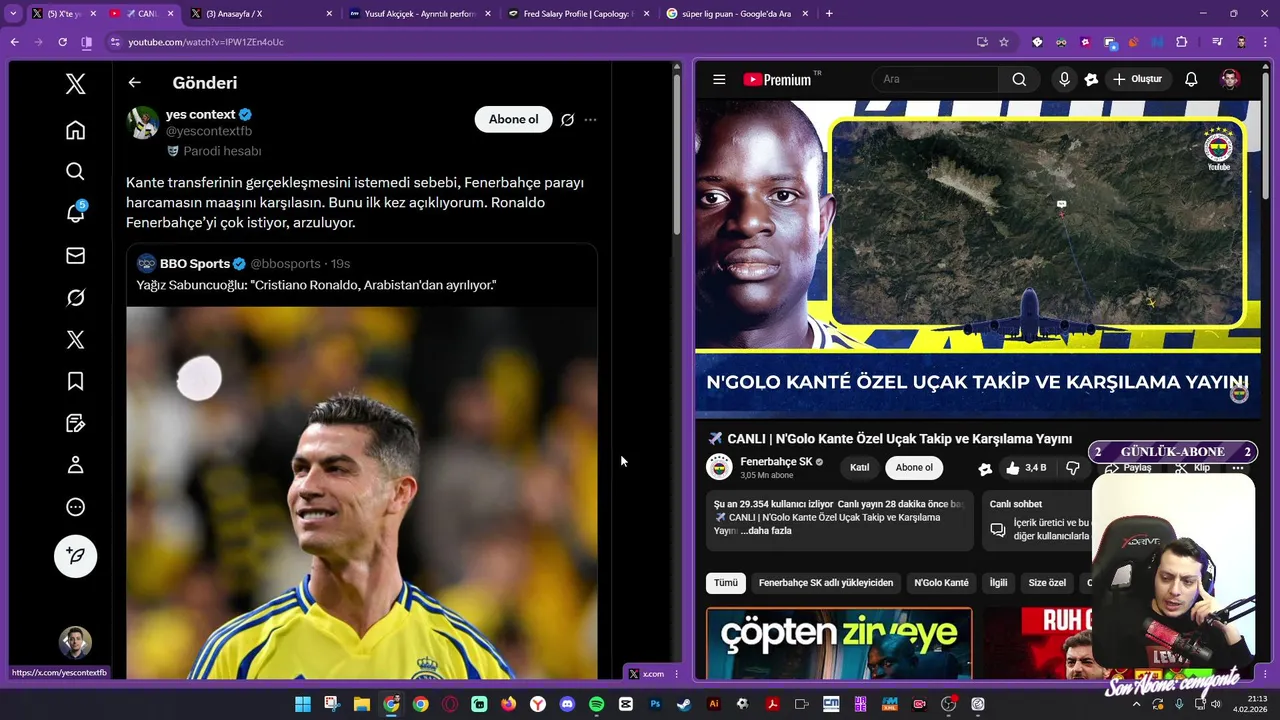The image size is (1280, 720).
Task: Click the browser reload button
Action: tap(62, 42)
